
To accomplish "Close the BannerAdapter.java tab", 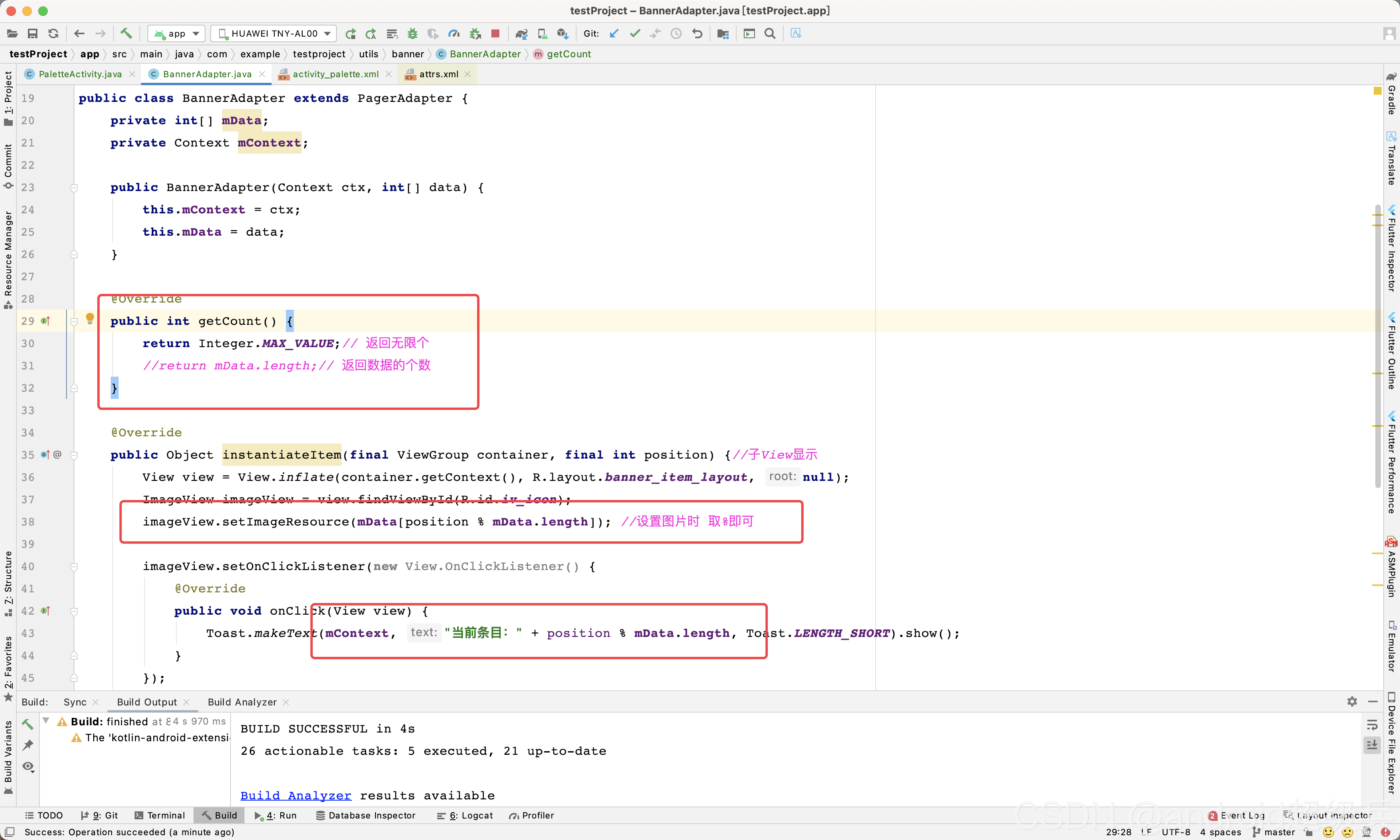I will point(262,74).
